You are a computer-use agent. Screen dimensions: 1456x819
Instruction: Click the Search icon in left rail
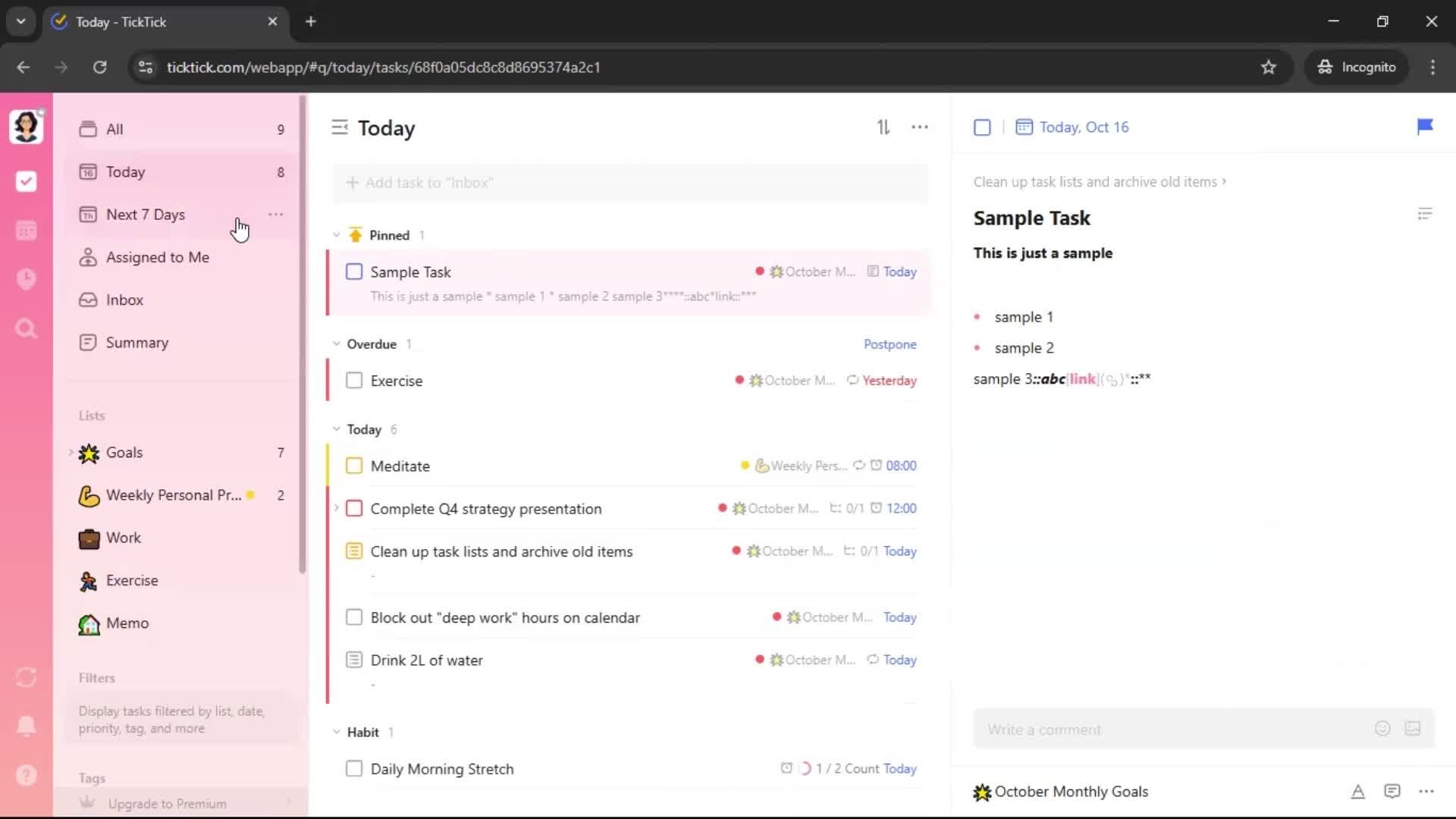(x=27, y=328)
